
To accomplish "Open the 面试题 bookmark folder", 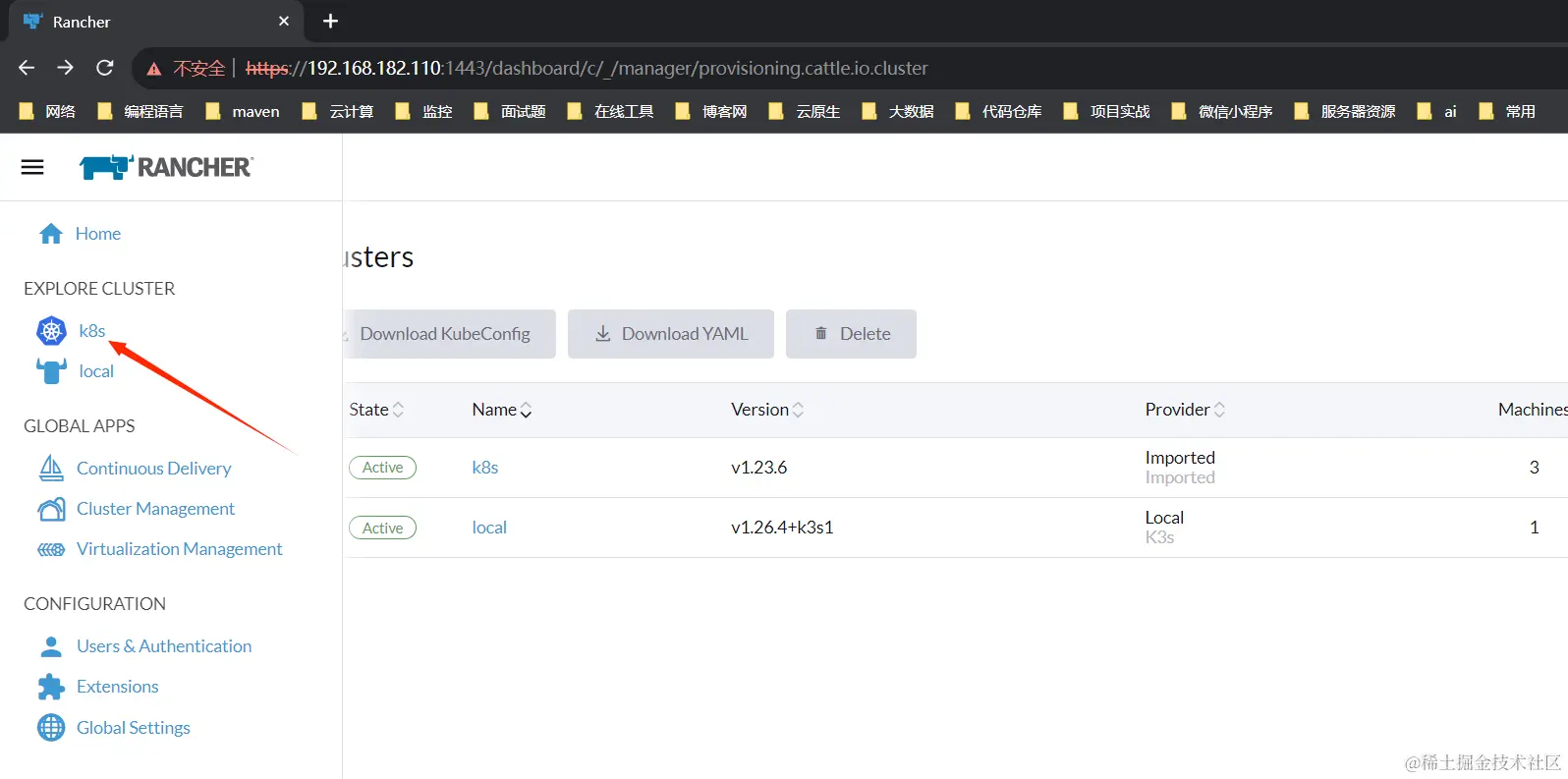I will [x=510, y=111].
